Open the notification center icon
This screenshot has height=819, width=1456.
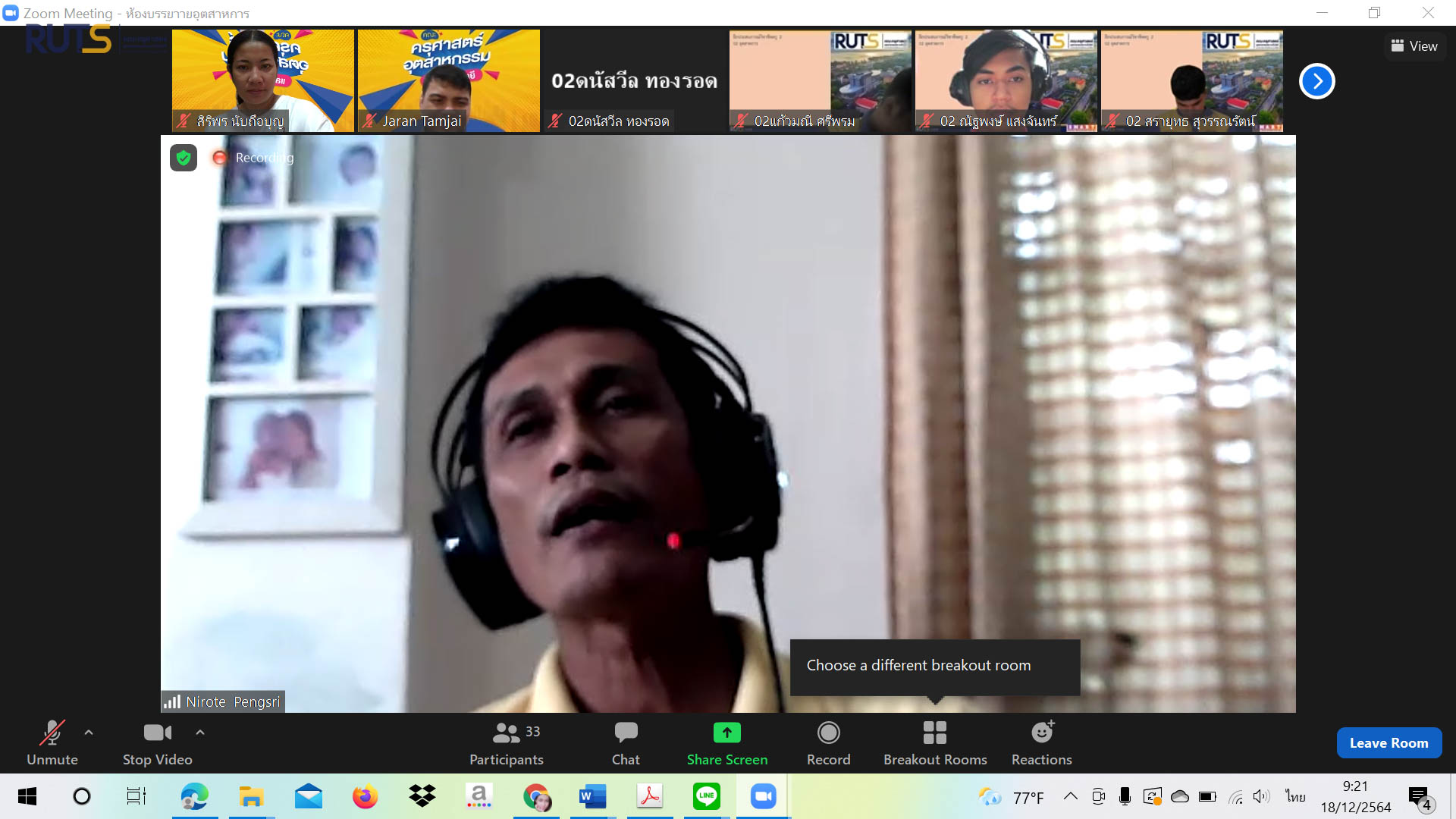pyautogui.click(x=1421, y=798)
